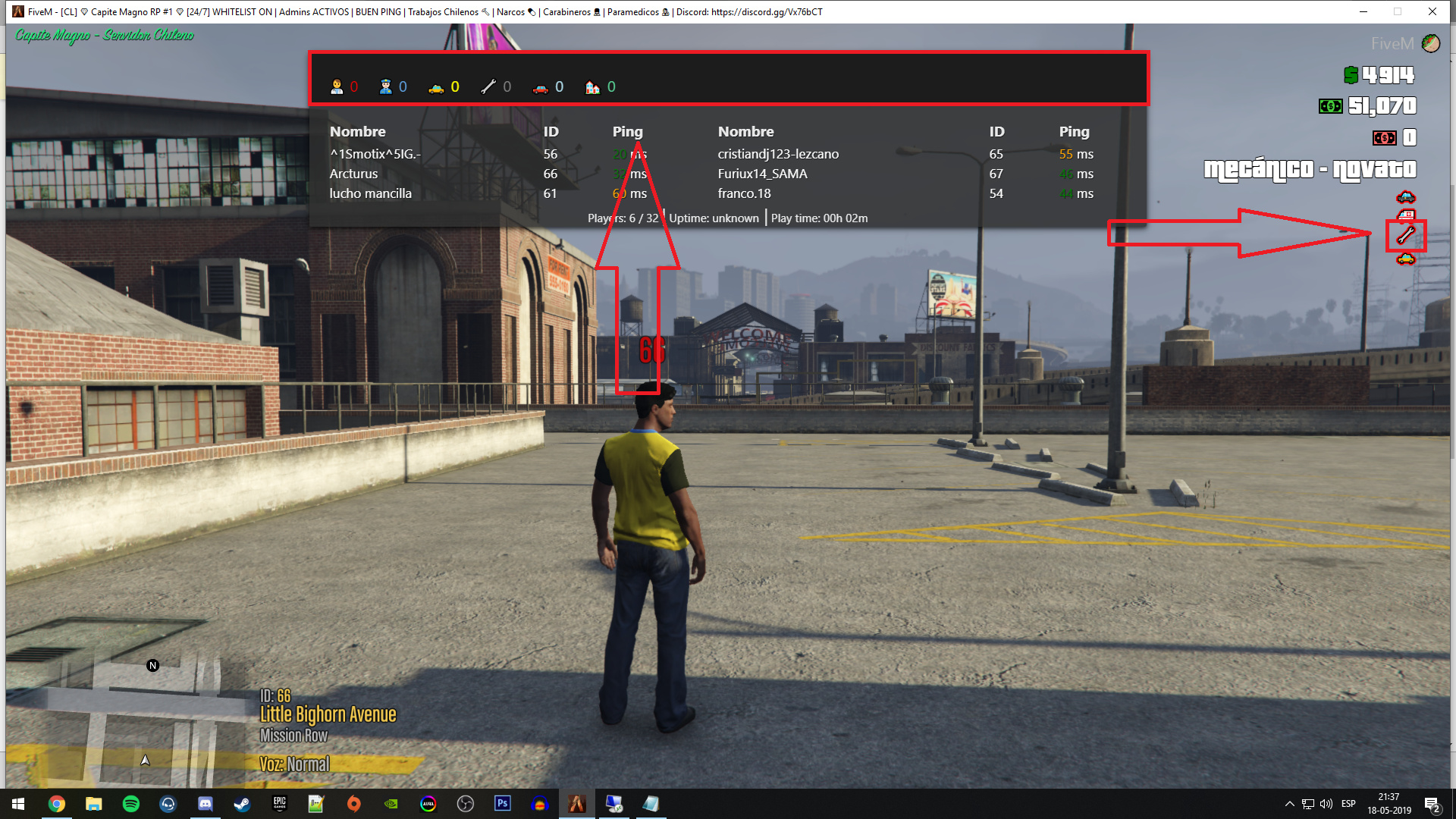Expand hidden system tray icons chevron
This screenshot has height=819, width=1456.
tap(1289, 804)
